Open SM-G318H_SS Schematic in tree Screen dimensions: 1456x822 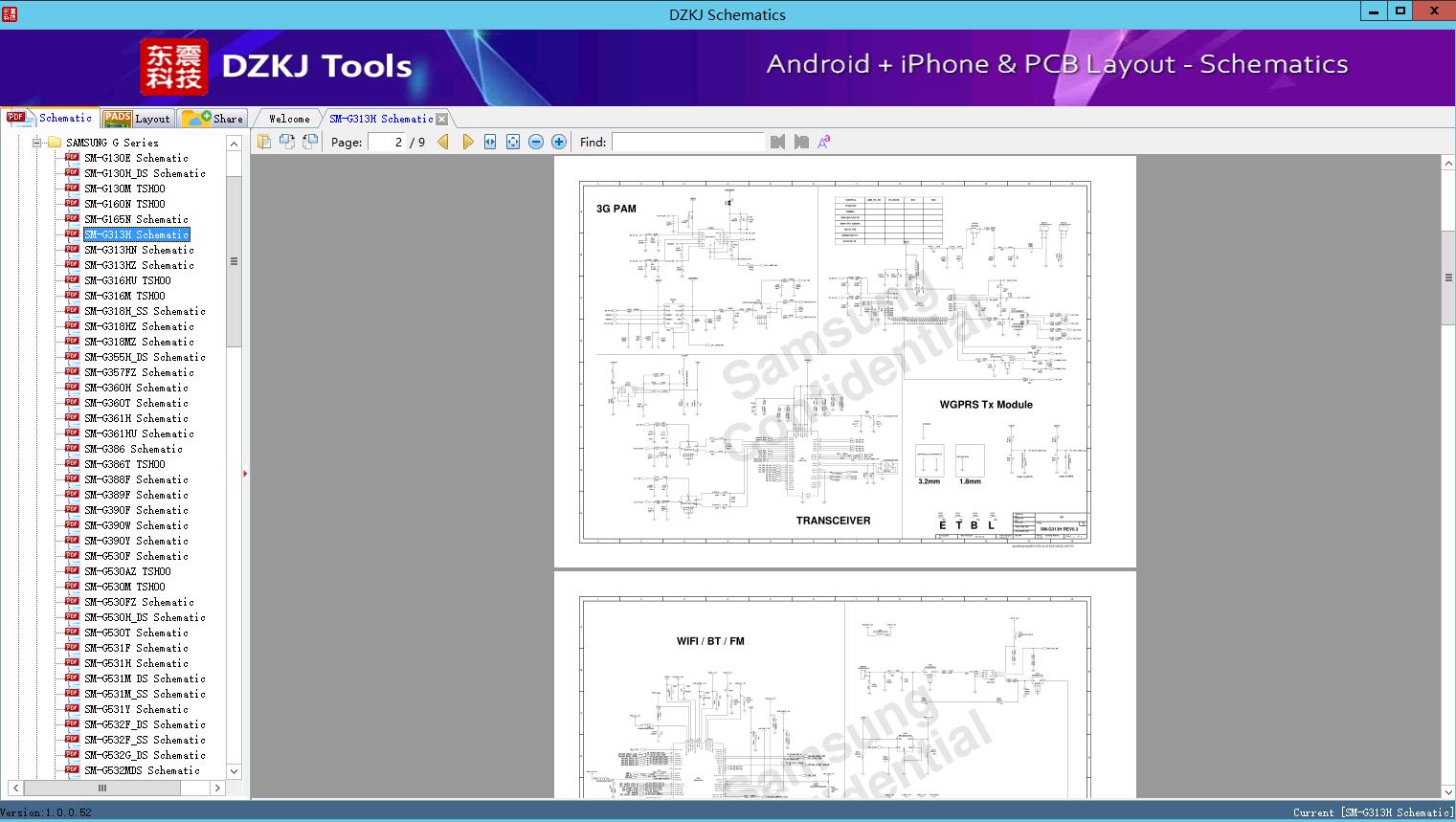click(x=145, y=311)
